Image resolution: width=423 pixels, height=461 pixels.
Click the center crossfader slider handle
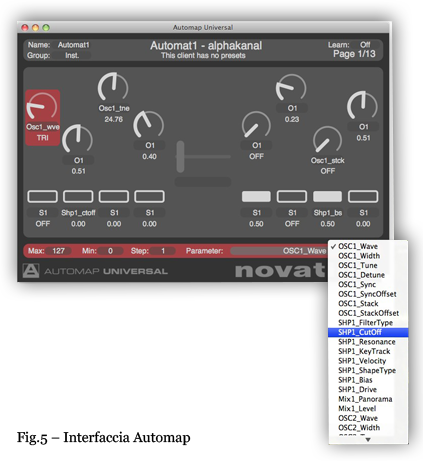[x=180, y=157]
